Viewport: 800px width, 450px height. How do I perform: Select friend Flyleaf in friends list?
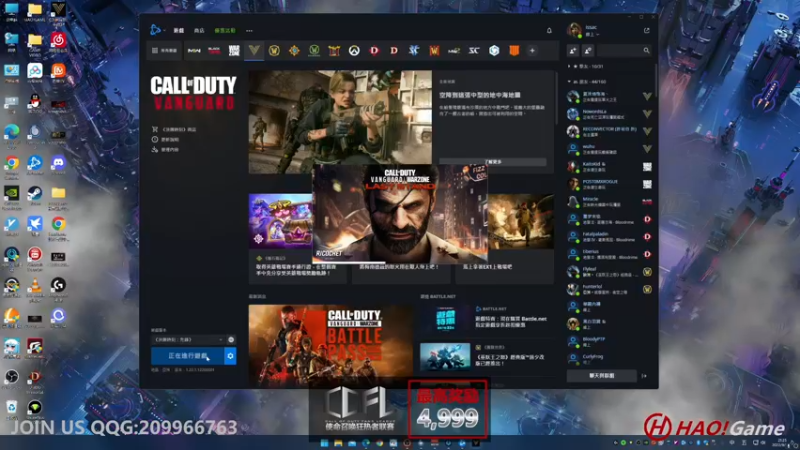pyautogui.click(x=610, y=272)
